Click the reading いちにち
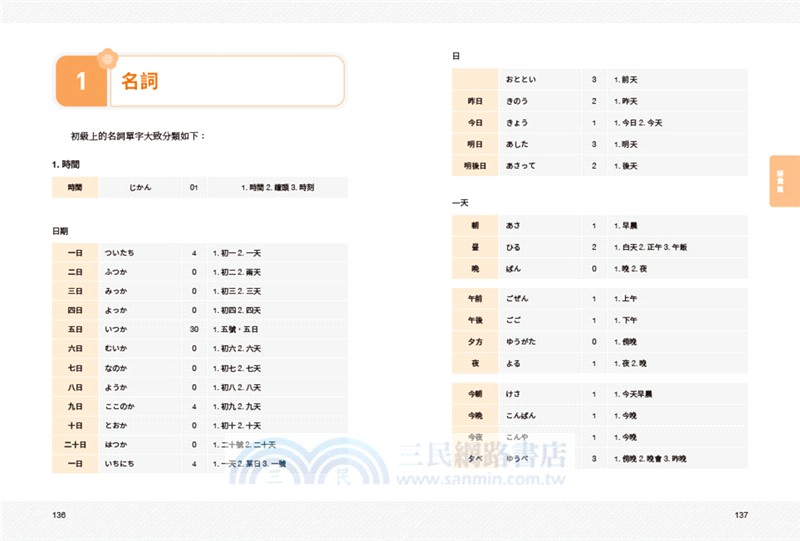The width and height of the screenshot is (800, 541). coord(119,463)
